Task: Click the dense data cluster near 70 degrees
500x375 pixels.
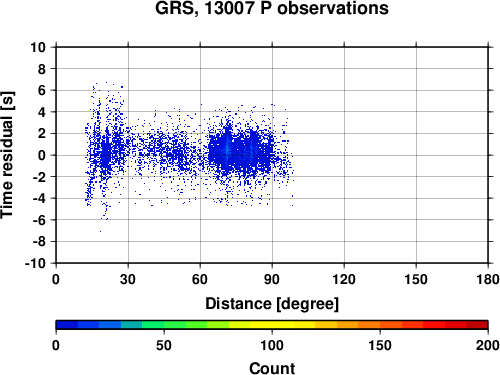Action: (227, 152)
